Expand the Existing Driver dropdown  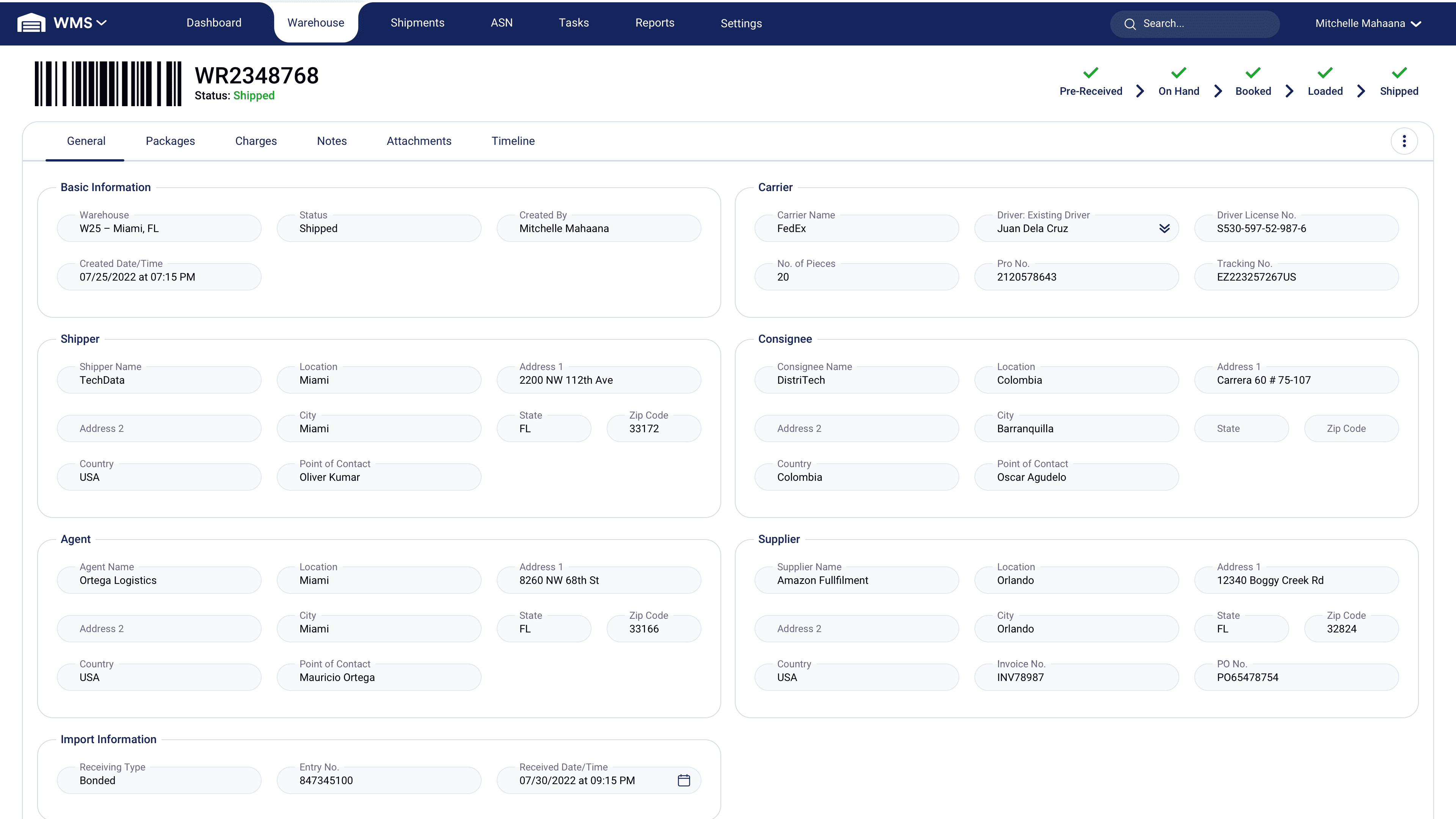pos(1164,228)
